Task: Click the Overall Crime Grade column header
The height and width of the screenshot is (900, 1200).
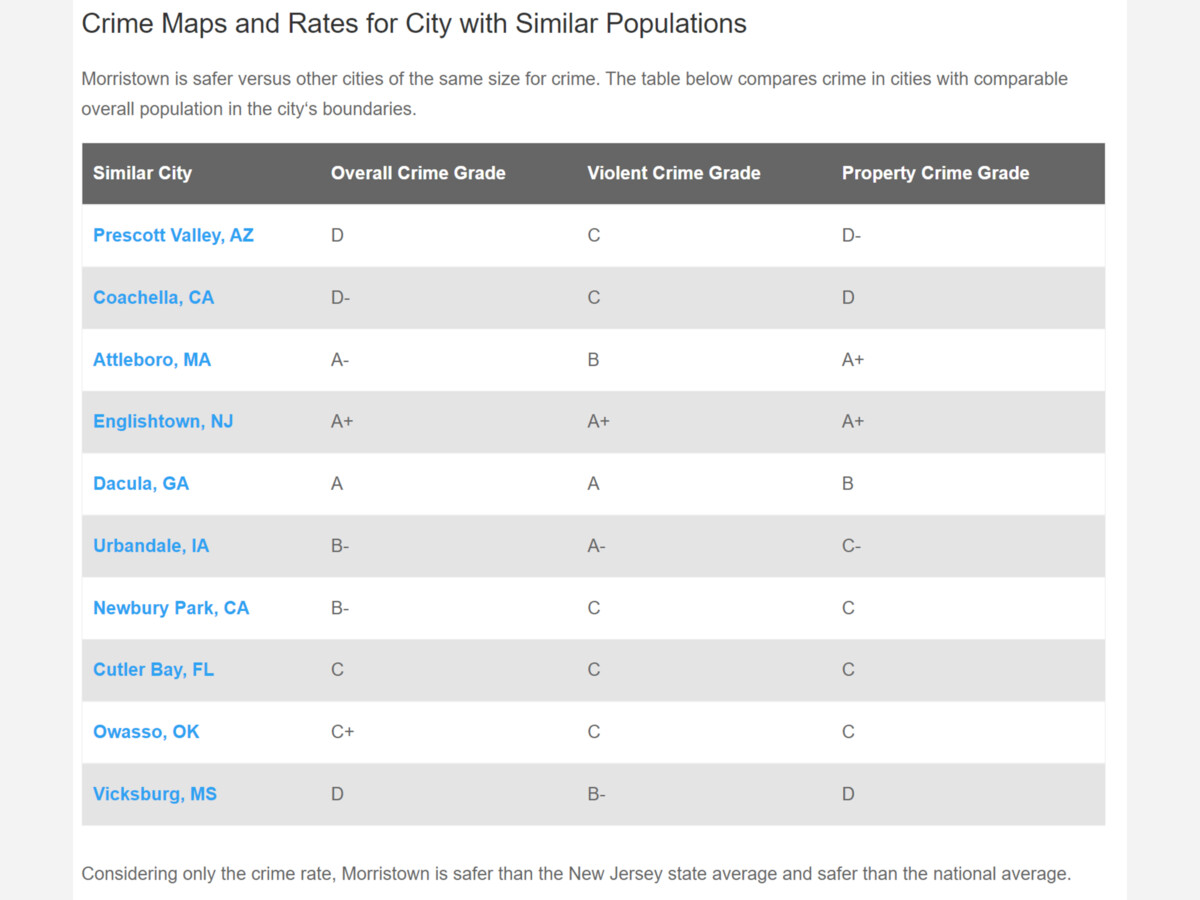Action: click(x=418, y=173)
